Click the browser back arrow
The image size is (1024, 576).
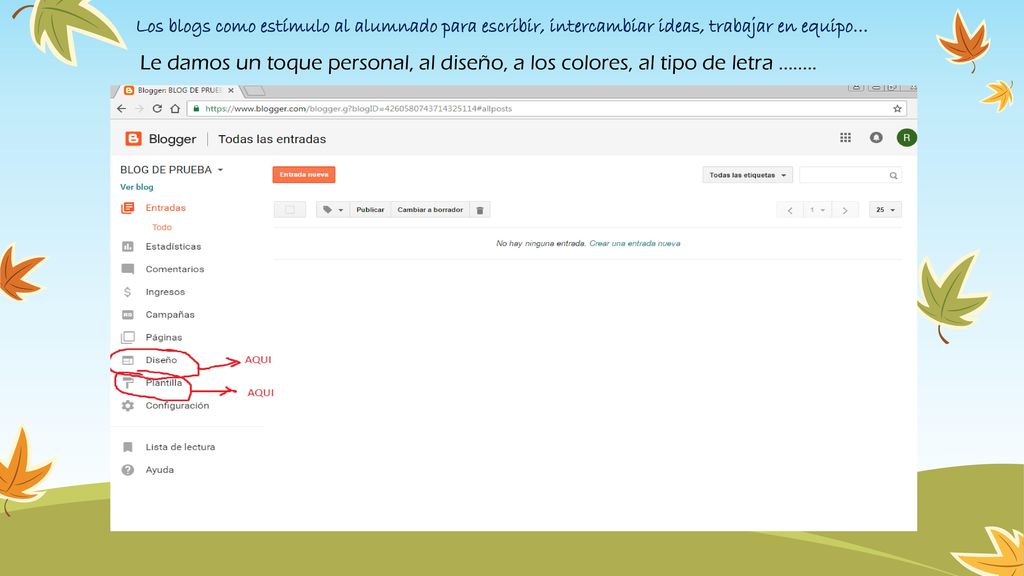tap(121, 108)
